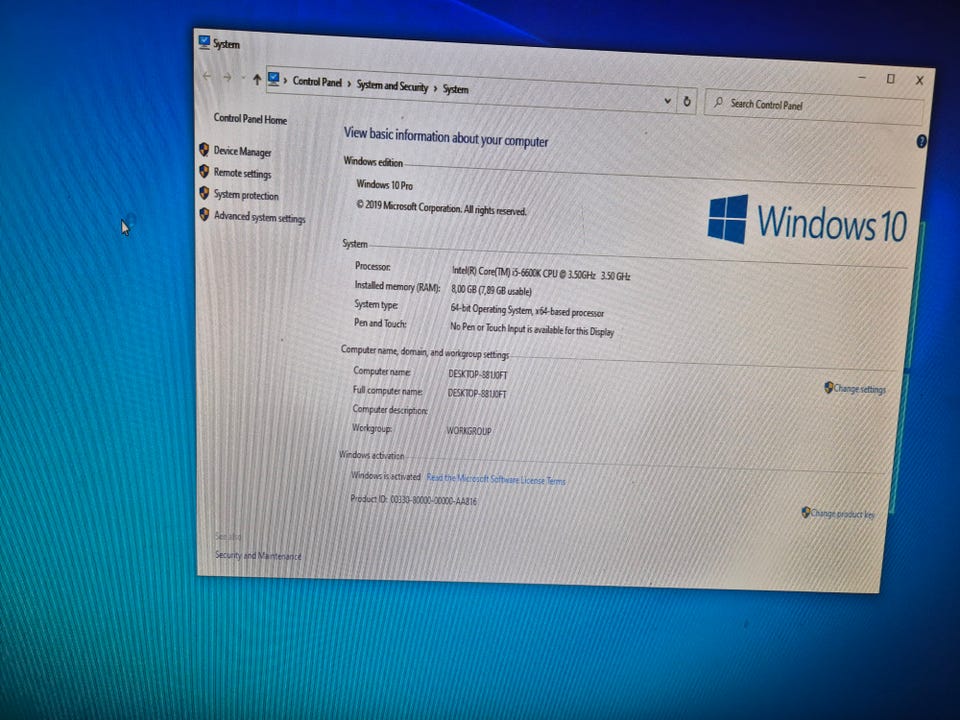Open Advanced system settings link
This screenshot has height=720, width=960.
click(x=259, y=217)
